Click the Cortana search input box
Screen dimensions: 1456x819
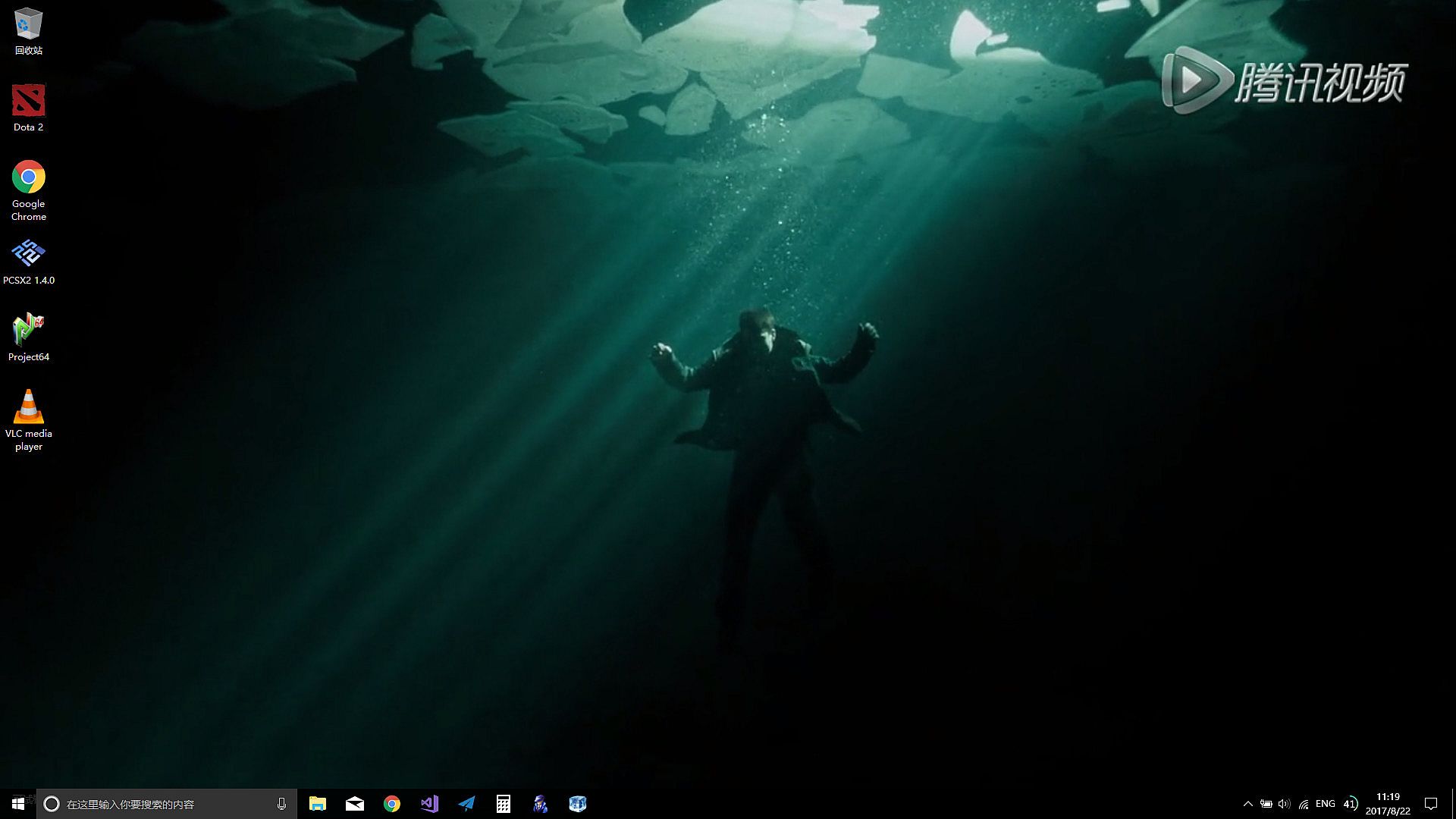point(159,804)
